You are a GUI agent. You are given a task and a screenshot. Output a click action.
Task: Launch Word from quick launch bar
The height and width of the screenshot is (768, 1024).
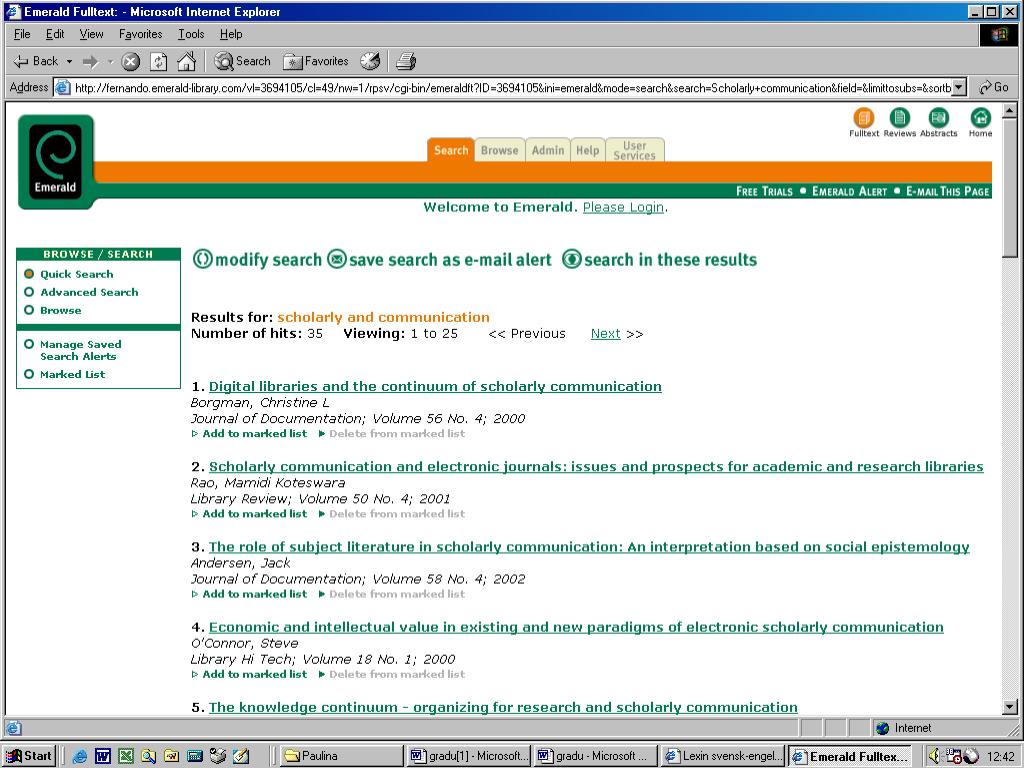[x=103, y=756]
